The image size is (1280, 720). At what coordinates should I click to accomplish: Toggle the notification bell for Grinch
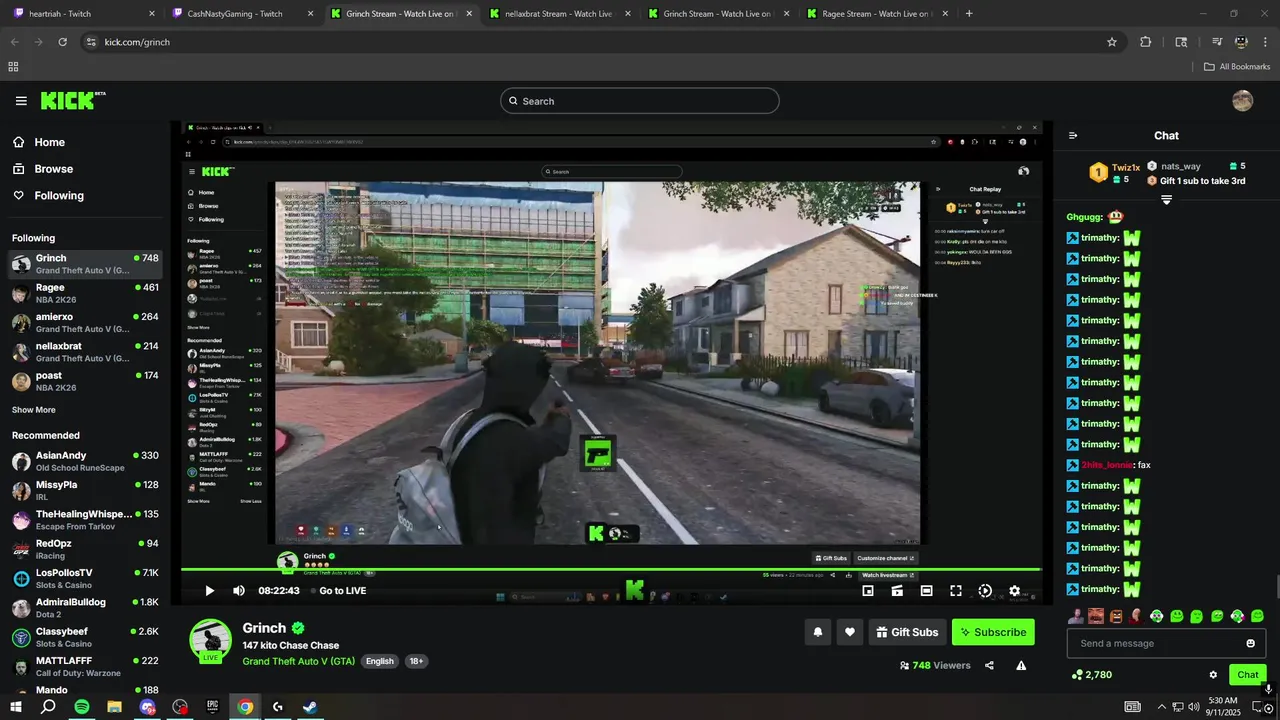818,632
